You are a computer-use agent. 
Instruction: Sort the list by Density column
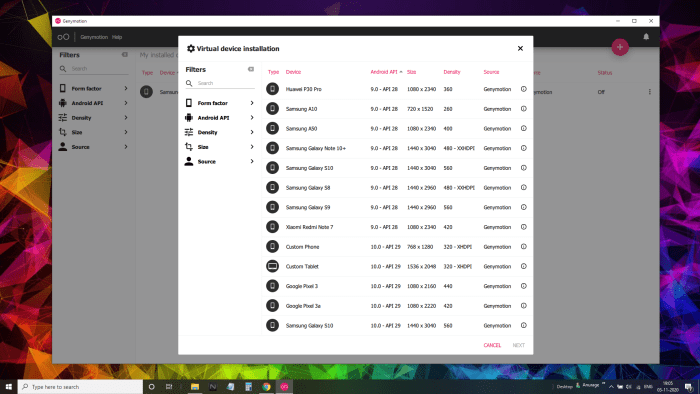[452, 72]
